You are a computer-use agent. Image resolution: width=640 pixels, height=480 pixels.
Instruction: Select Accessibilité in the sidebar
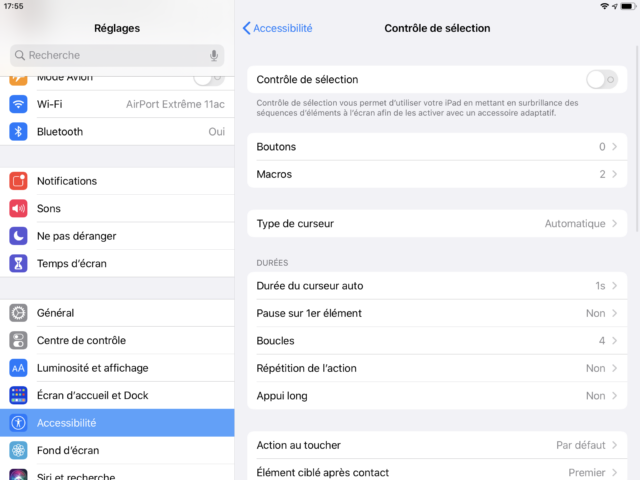[117, 423]
